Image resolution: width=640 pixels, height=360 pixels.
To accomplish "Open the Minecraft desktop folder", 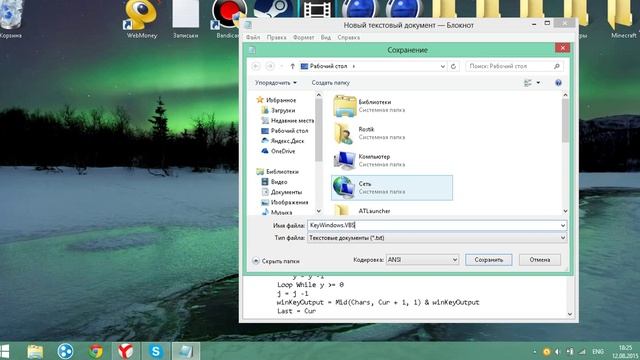I will point(623,18).
